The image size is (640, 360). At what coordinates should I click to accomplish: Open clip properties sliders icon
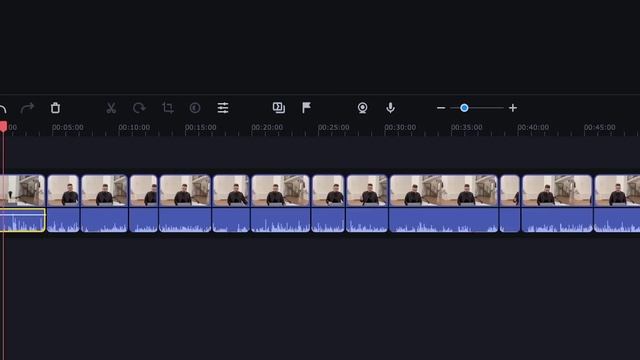(223, 108)
